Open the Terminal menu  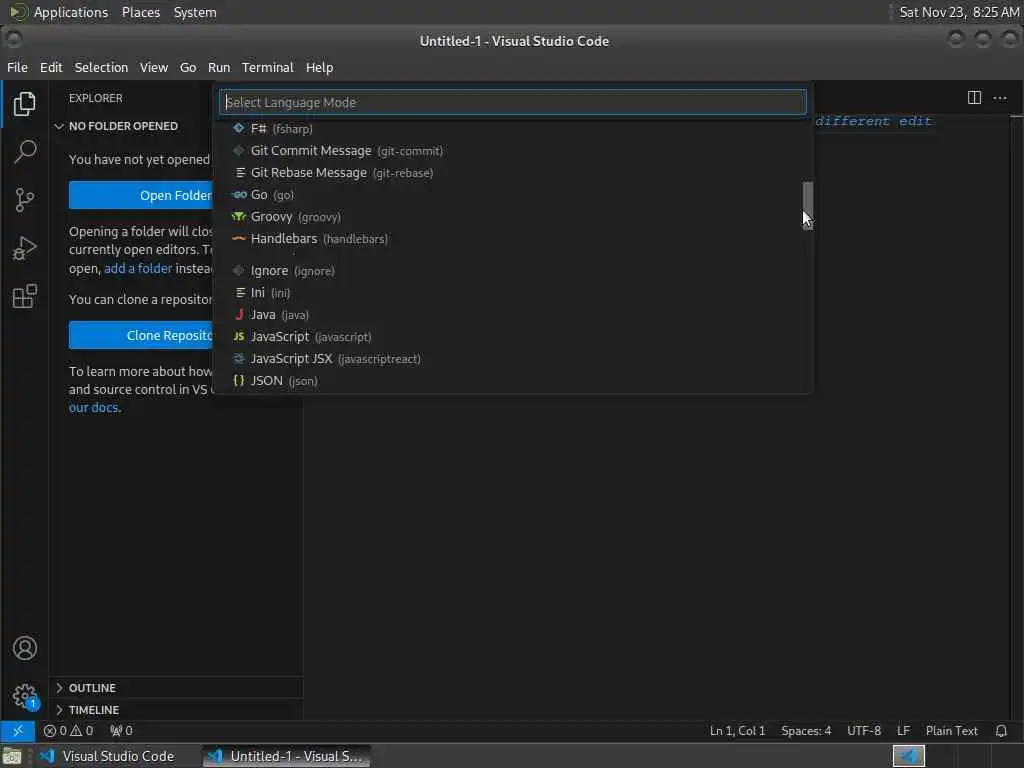point(268,67)
